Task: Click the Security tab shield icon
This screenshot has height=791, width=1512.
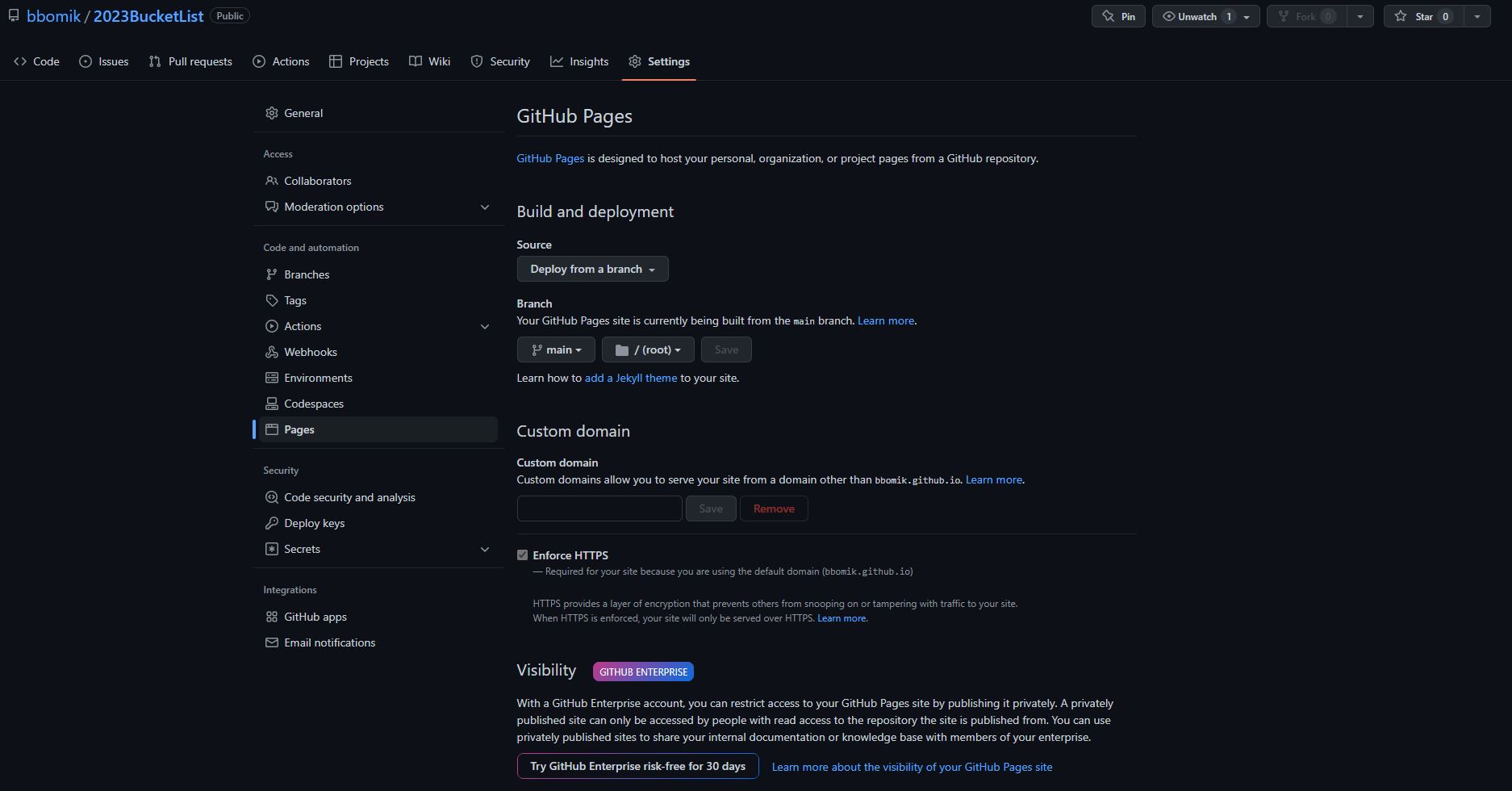Action: 477,61
